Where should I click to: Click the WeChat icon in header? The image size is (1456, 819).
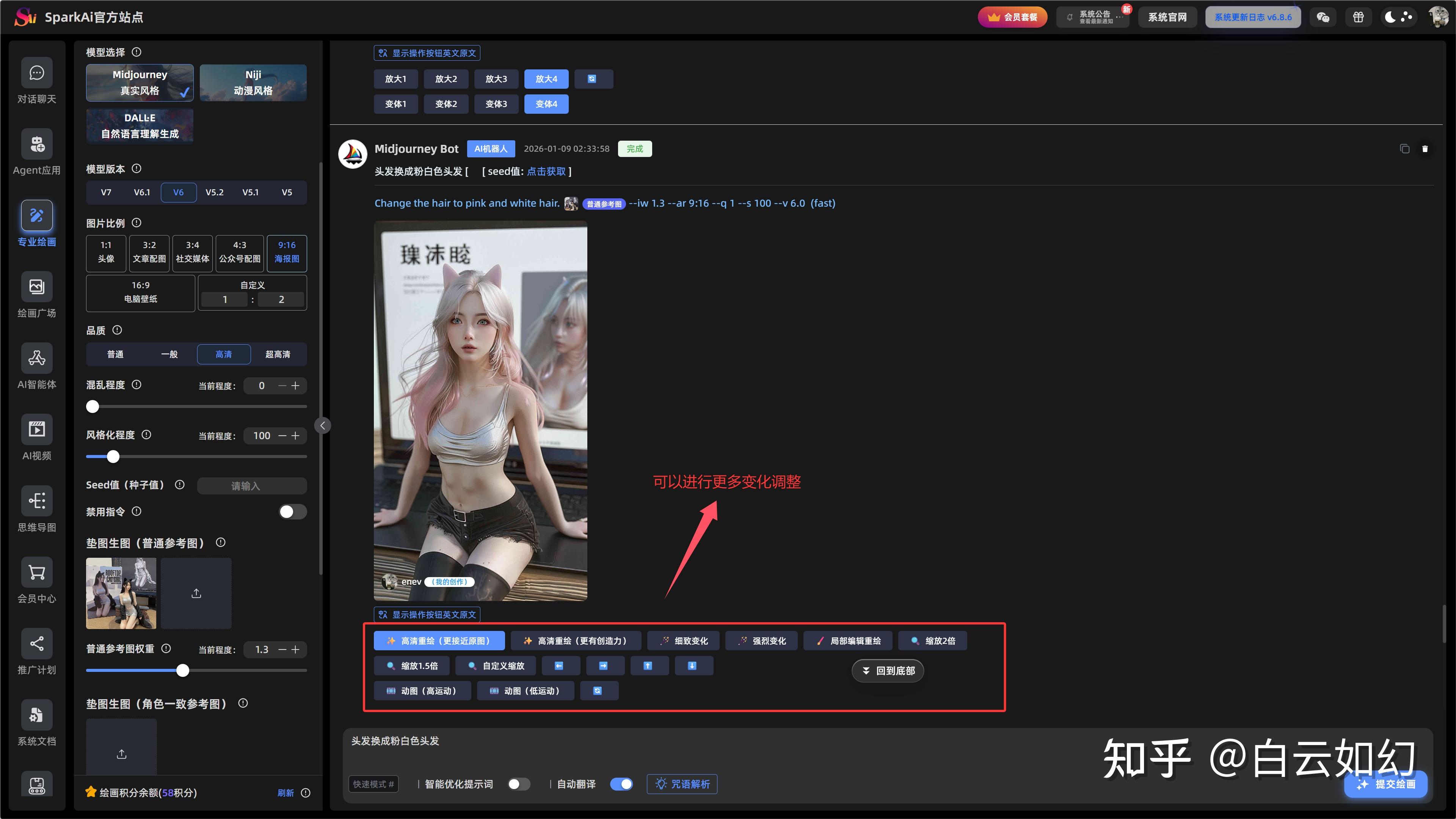1323,17
